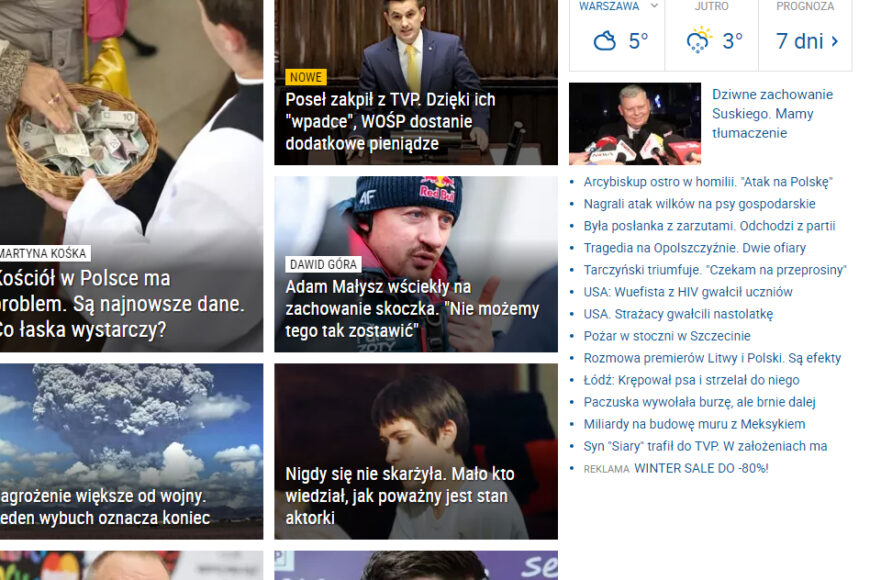Click the Suski video thumbnail
The width and height of the screenshot is (870, 580).
coord(634,123)
